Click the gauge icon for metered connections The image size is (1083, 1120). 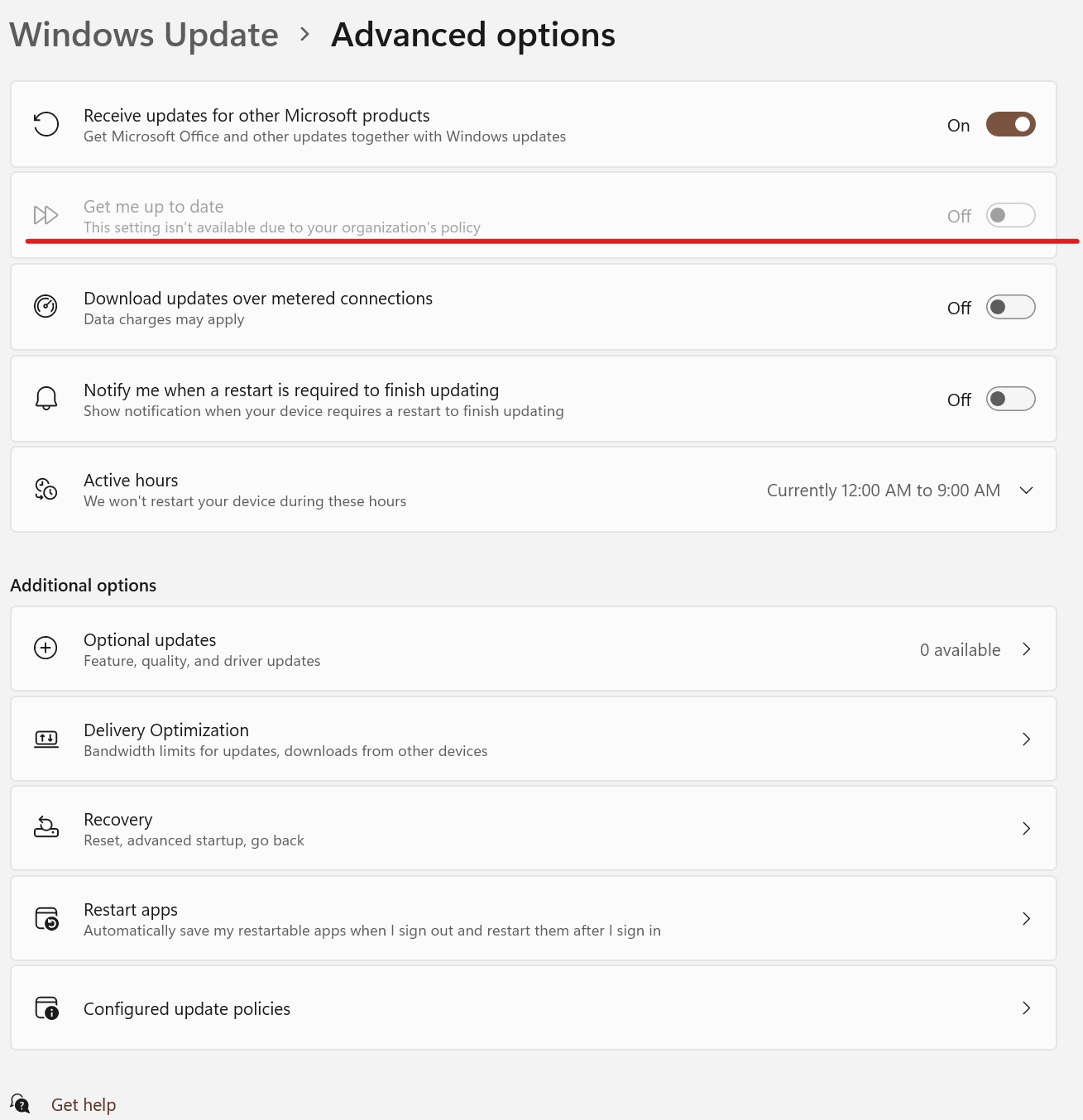click(46, 306)
